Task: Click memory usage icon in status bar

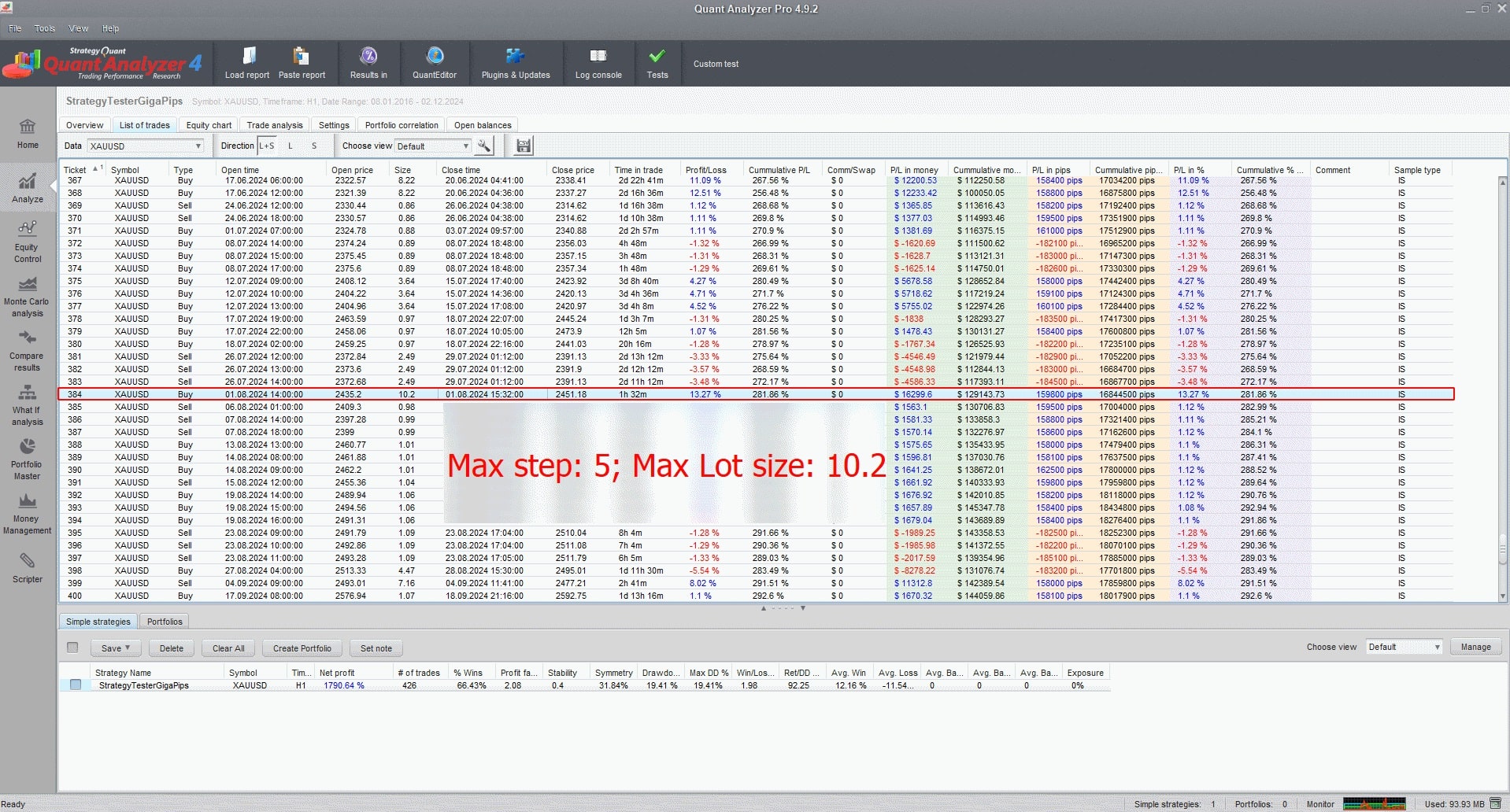Action: coord(1495,803)
